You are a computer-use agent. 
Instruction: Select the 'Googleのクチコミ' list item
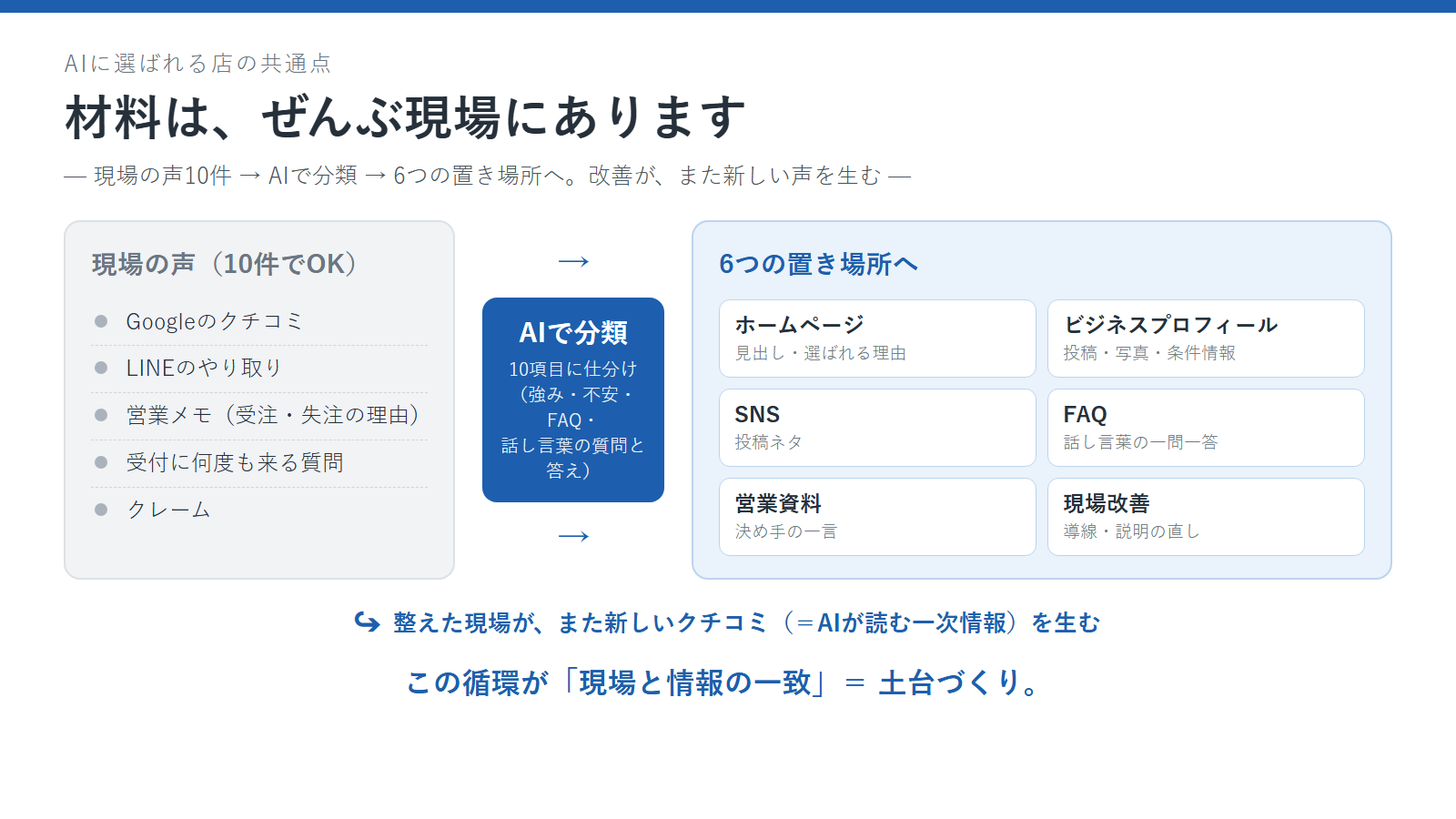[259, 321]
